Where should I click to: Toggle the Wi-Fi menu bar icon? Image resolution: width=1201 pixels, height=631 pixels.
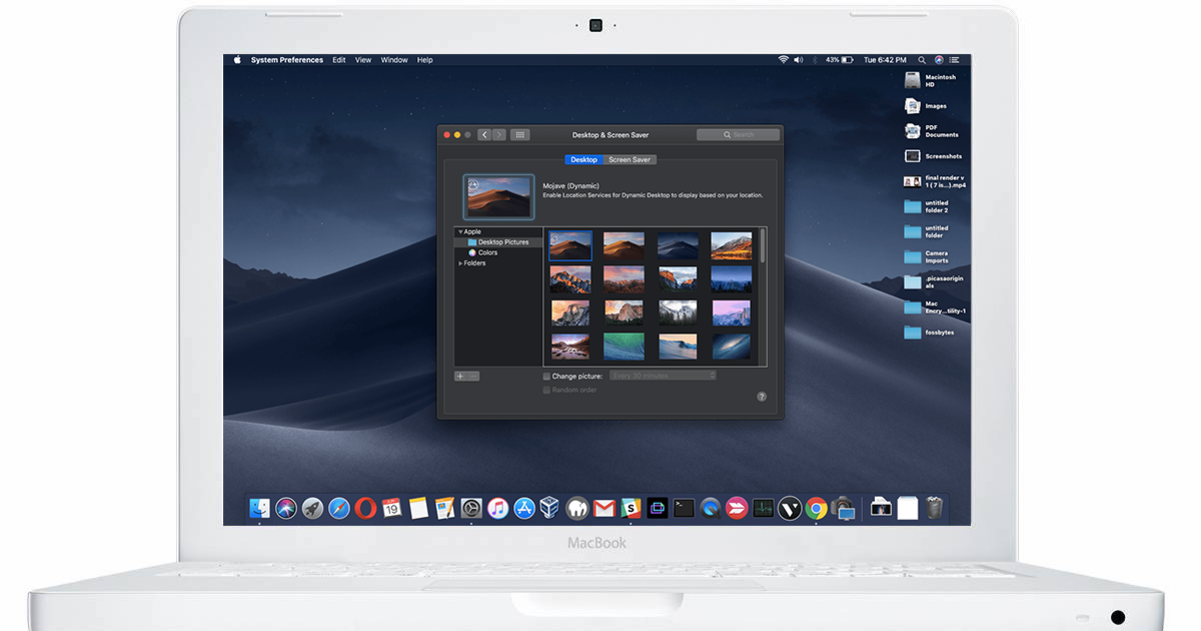coord(783,59)
